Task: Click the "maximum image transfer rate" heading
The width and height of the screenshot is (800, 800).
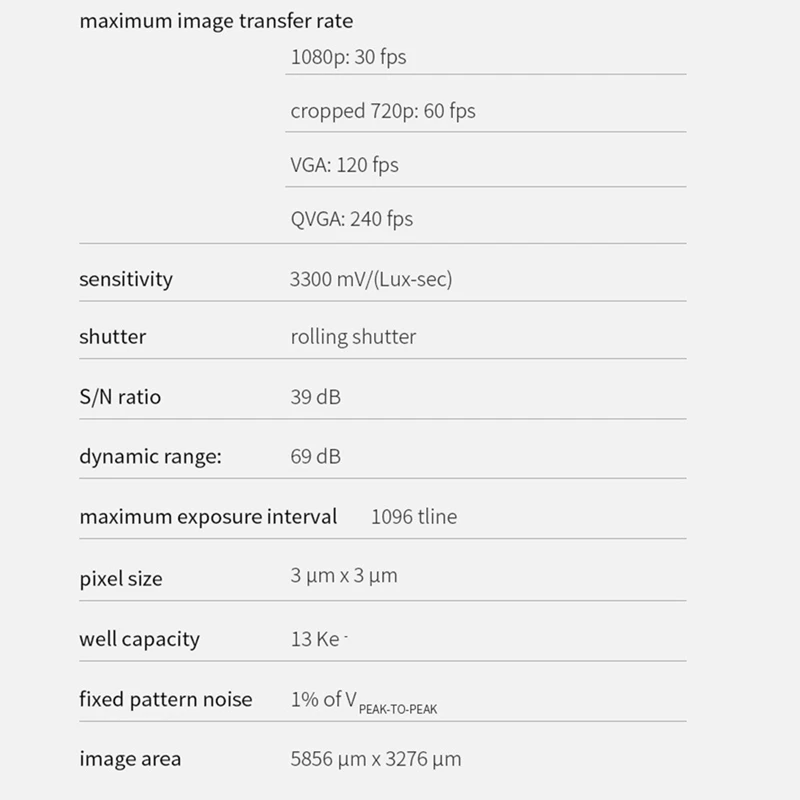Action: [x=215, y=21]
